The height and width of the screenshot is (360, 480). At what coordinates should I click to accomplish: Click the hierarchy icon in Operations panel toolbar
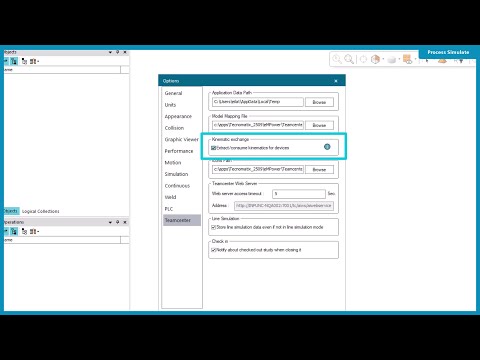coord(24,231)
